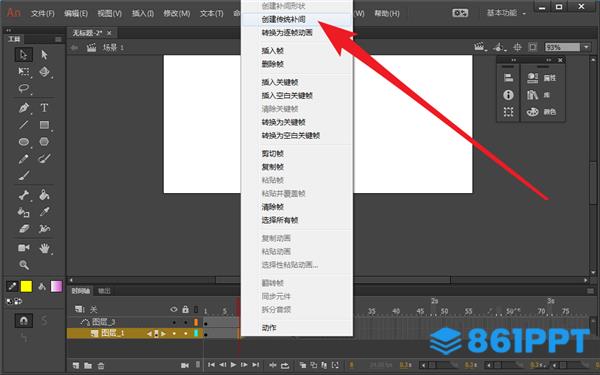Toggle outline view for all layers

coord(196,309)
